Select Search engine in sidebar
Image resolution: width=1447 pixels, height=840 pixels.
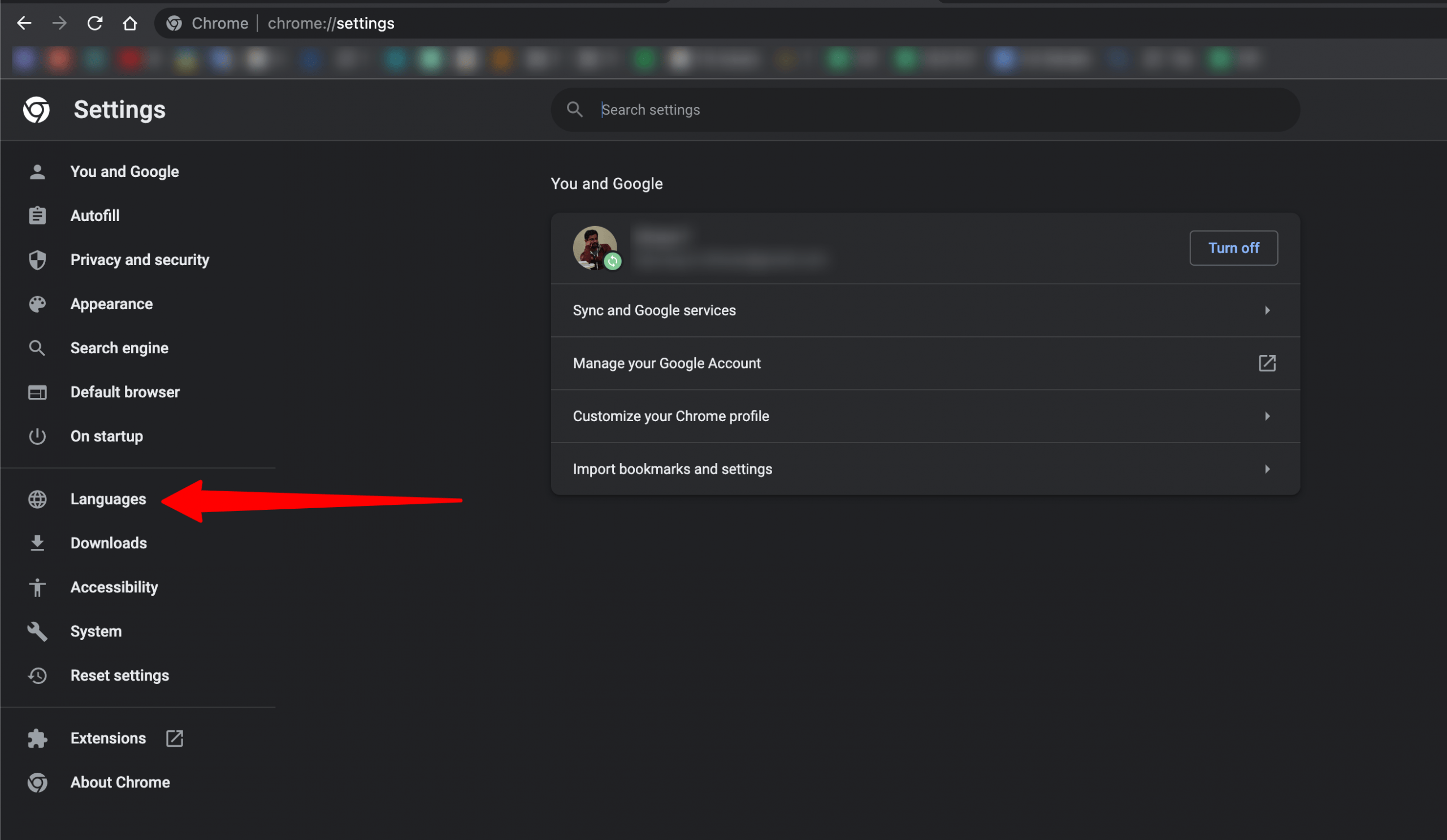[x=119, y=348]
